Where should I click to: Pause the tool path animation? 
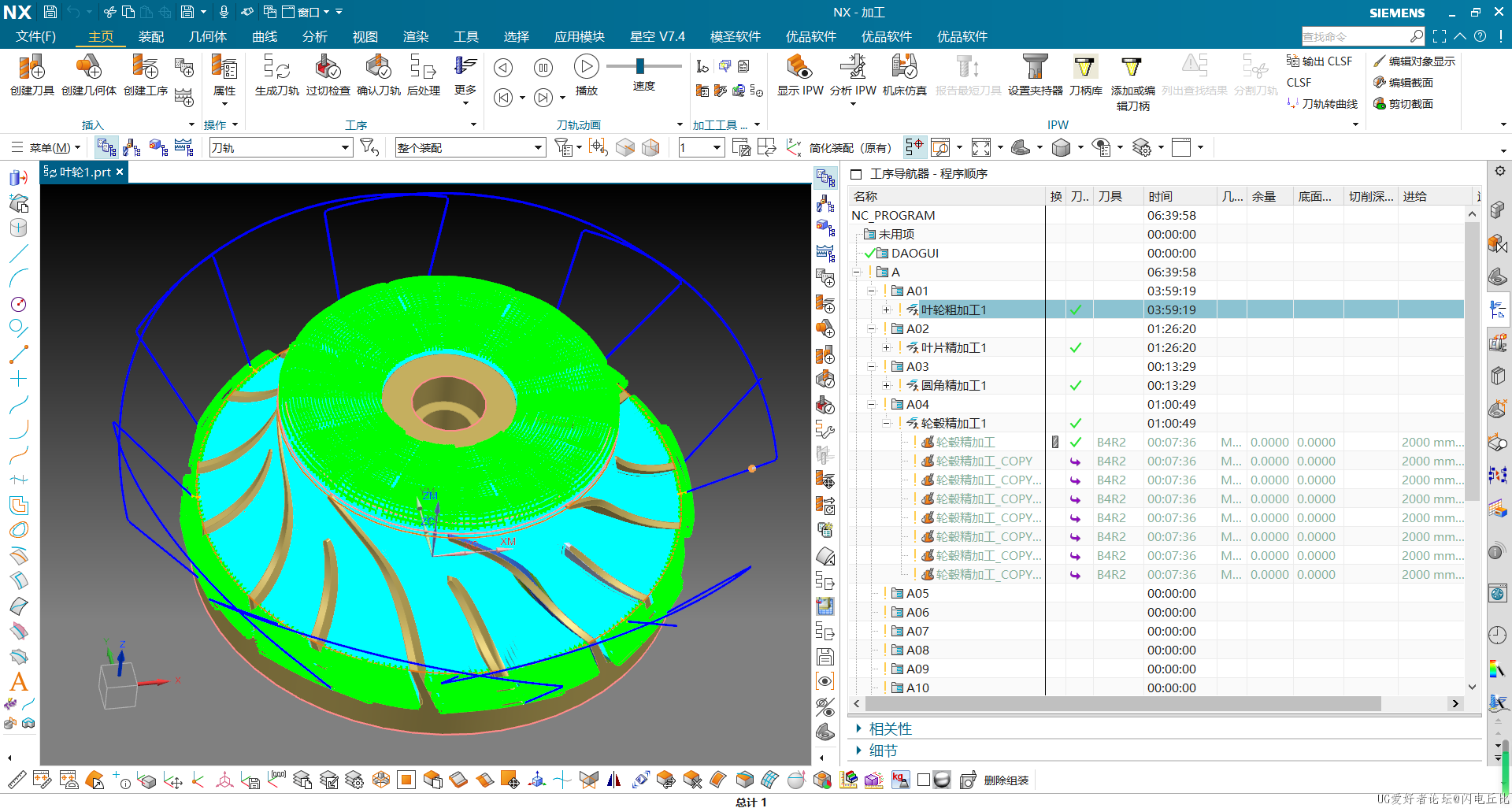tap(543, 68)
